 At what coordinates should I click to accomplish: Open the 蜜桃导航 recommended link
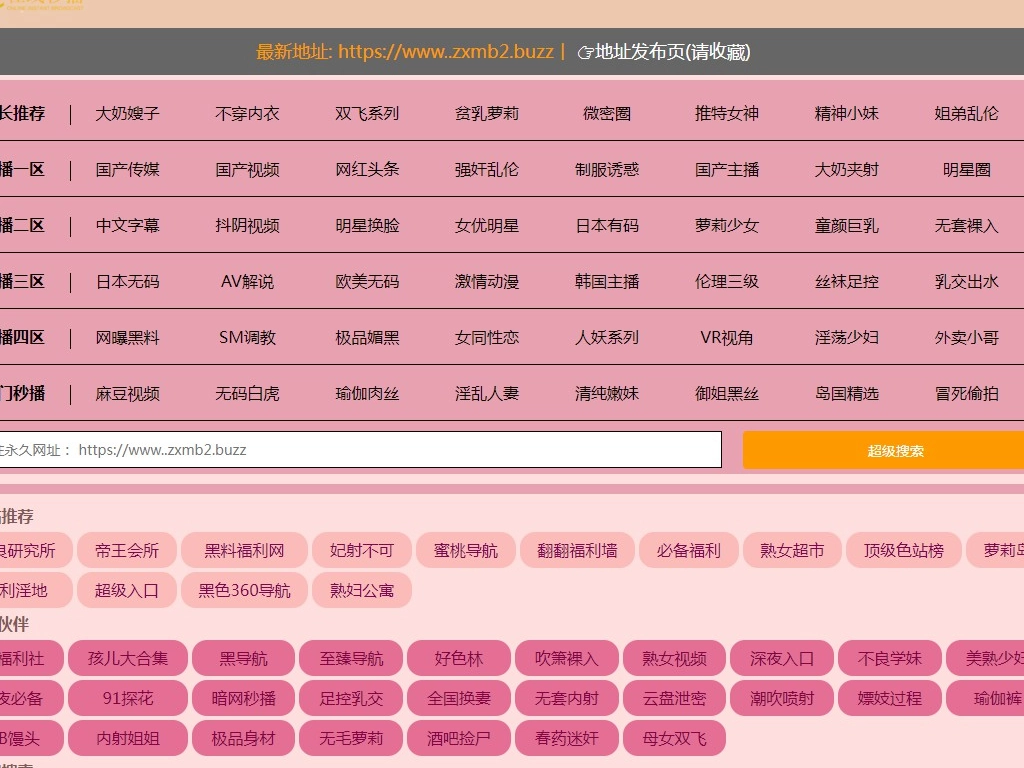click(x=465, y=550)
